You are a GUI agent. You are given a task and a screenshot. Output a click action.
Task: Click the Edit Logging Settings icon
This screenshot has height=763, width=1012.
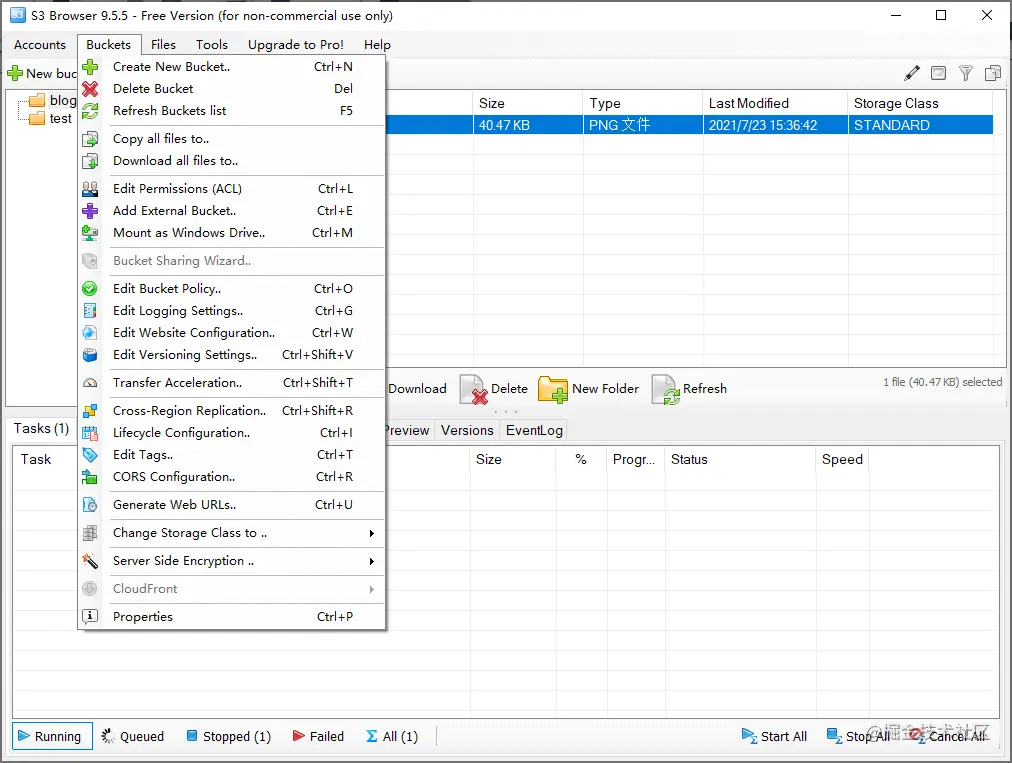(90, 310)
